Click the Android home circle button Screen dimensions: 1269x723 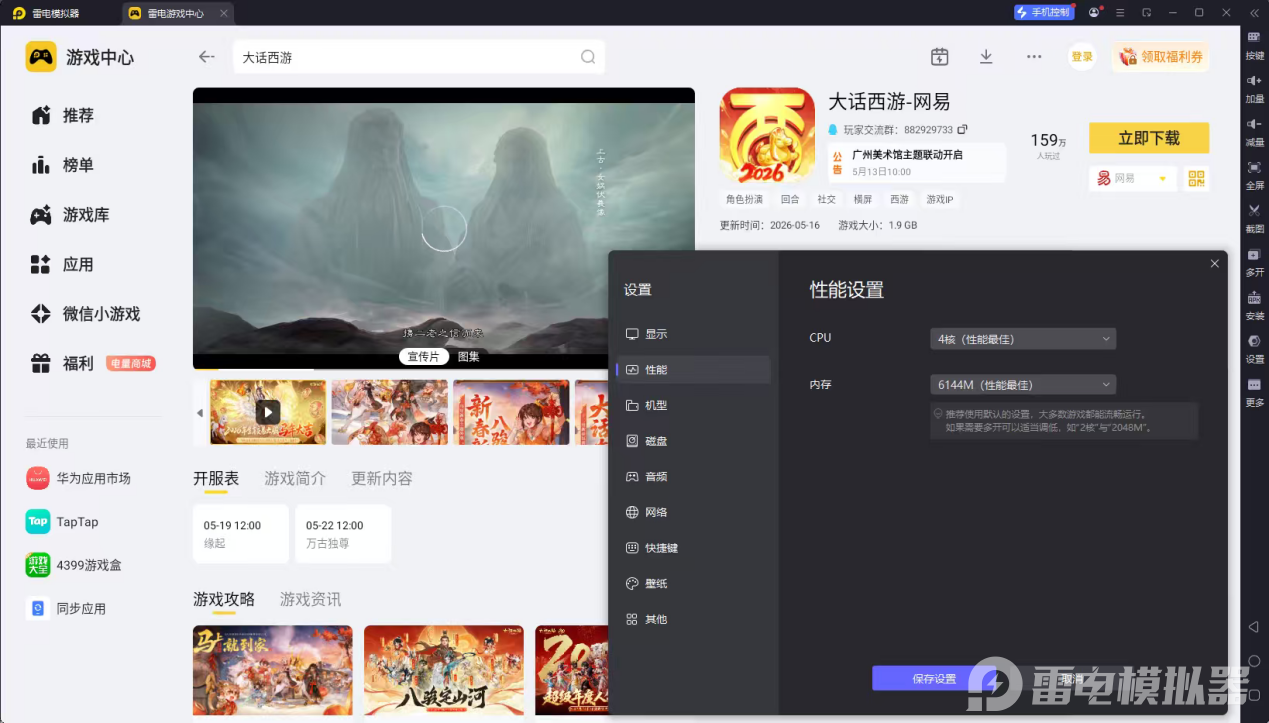(x=1254, y=661)
